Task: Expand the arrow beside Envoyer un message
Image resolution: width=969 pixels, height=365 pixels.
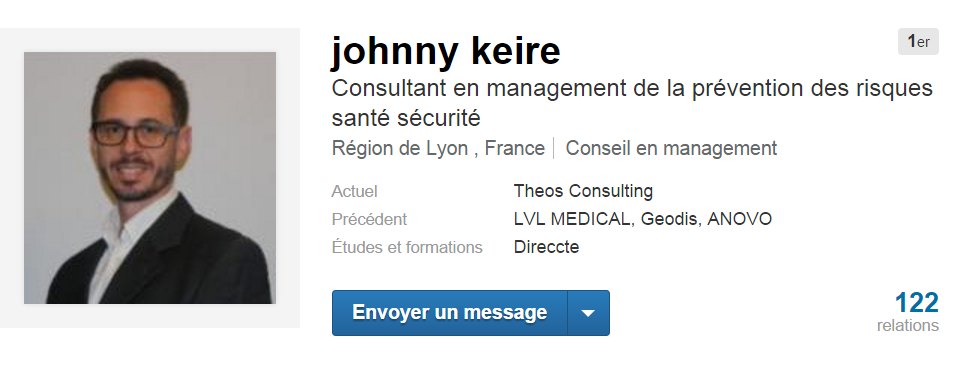Action: [x=588, y=313]
